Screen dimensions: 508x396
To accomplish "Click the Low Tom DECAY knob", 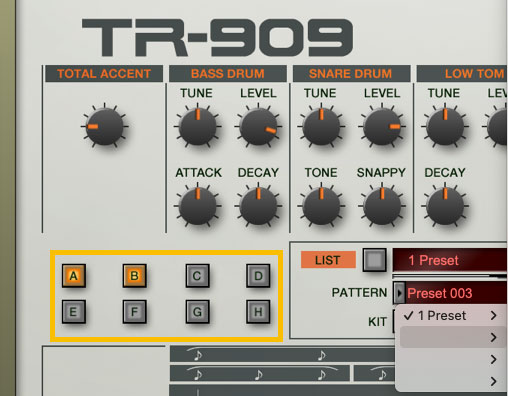I will coord(445,206).
